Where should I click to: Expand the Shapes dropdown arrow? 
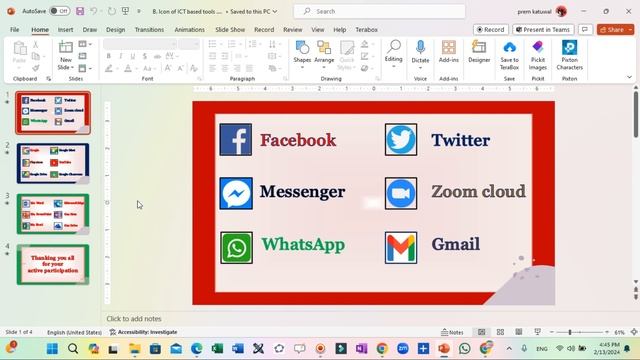302,67
